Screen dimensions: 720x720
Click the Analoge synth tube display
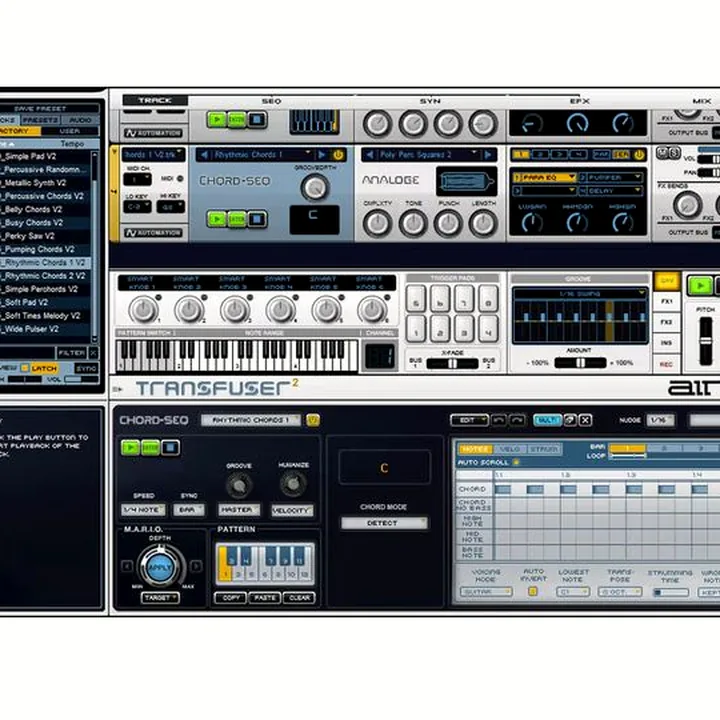466,181
